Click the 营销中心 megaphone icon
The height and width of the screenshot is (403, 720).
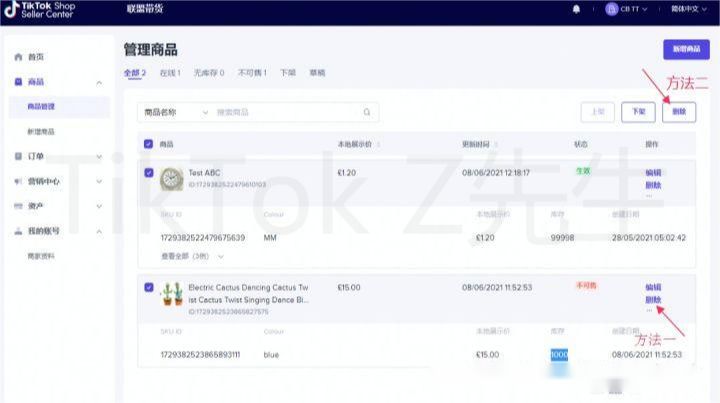click(x=18, y=181)
